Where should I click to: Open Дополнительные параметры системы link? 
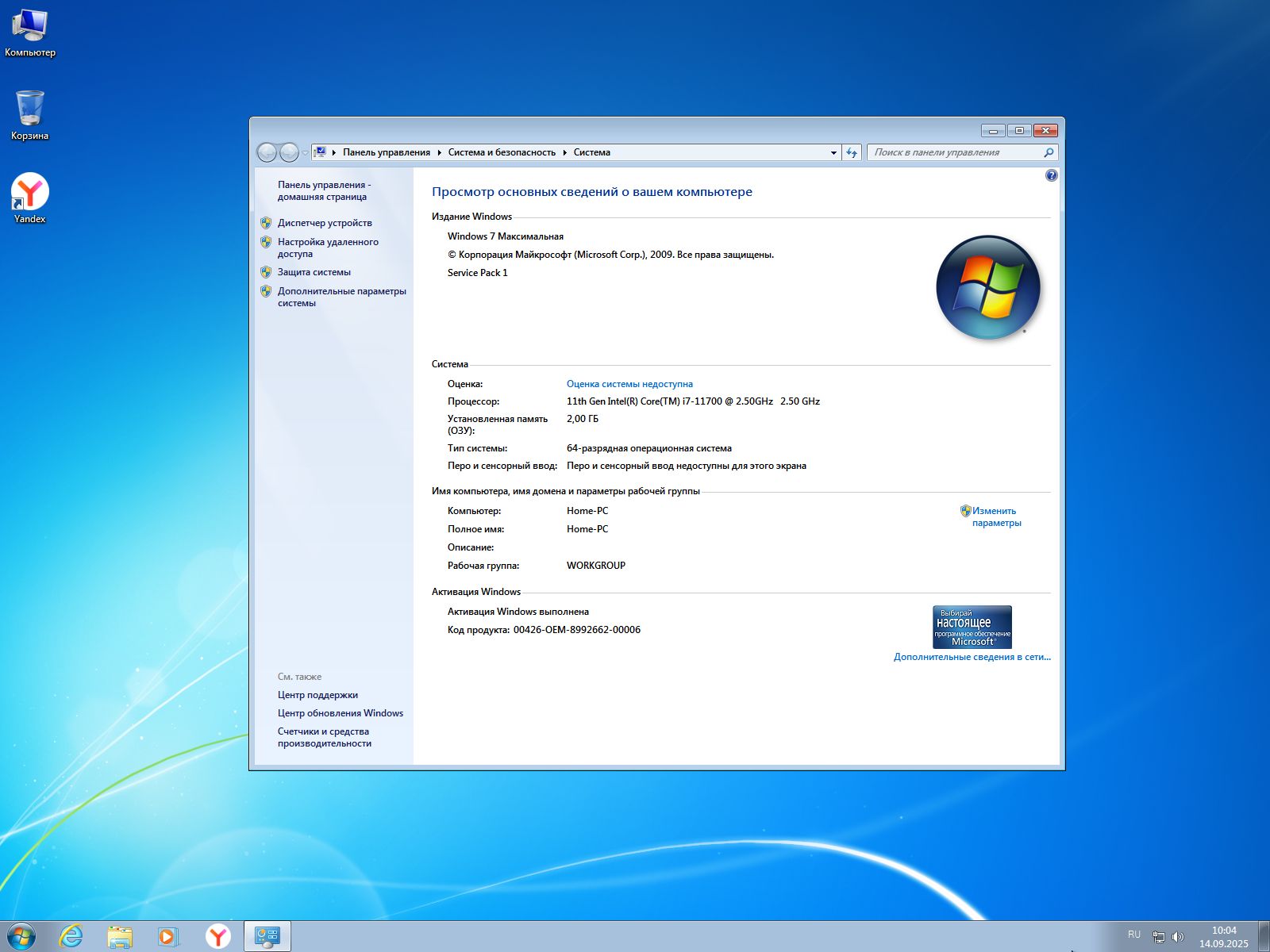tap(342, 297)
